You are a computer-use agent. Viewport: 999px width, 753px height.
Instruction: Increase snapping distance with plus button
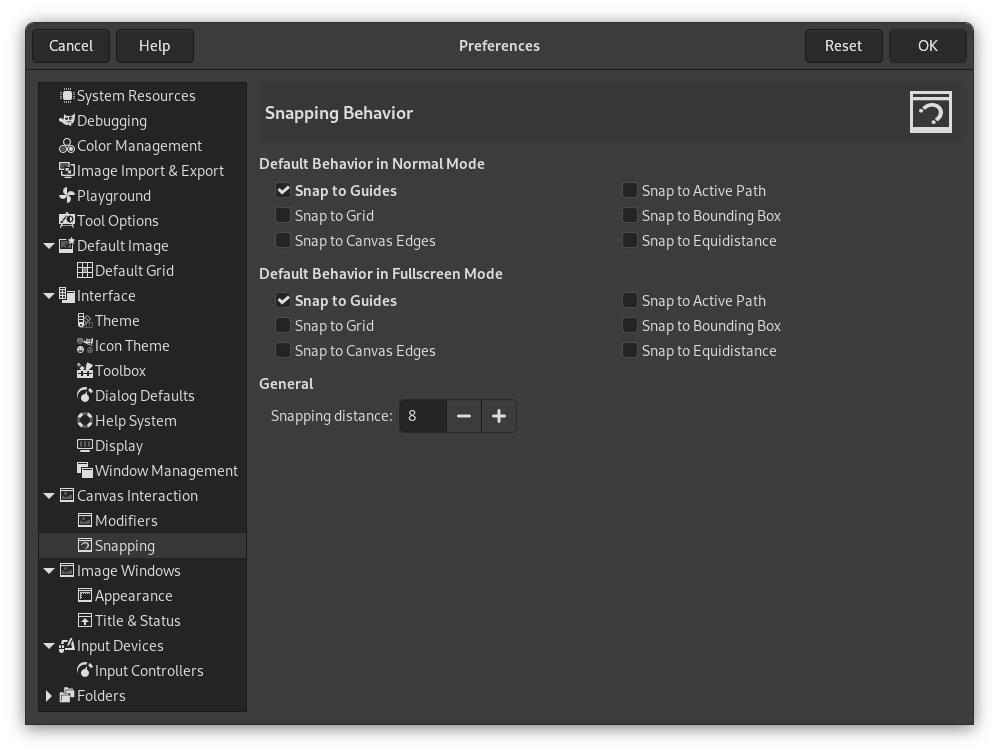(x=498, y=415)
